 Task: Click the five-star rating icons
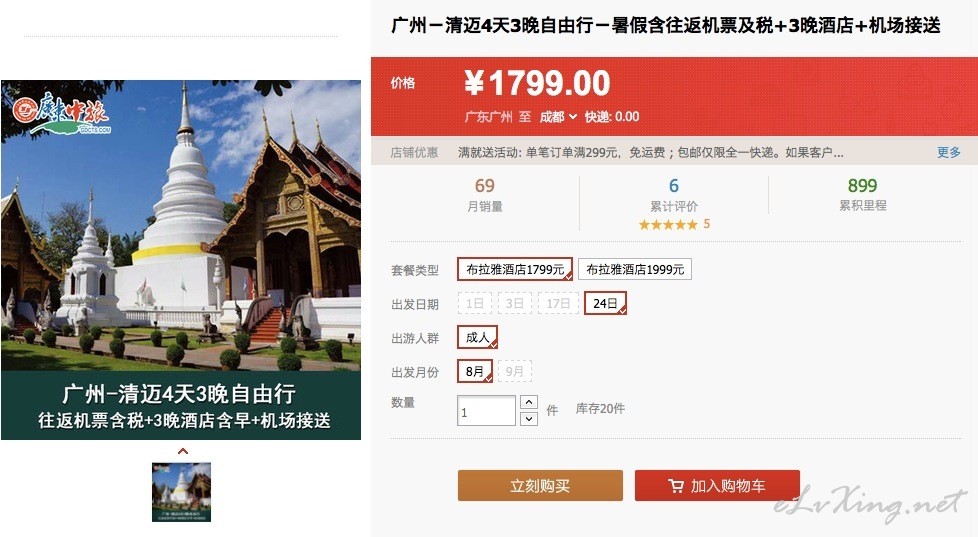point(667,225)
